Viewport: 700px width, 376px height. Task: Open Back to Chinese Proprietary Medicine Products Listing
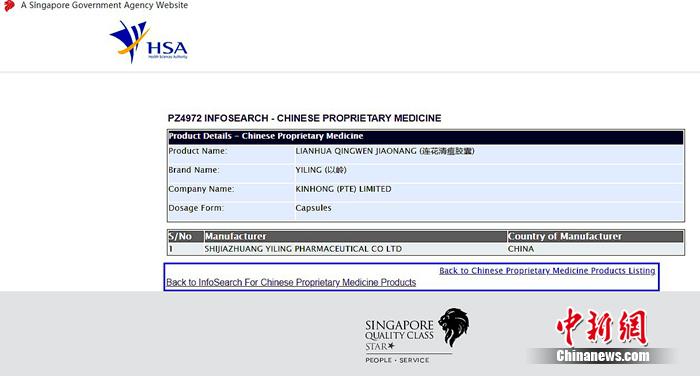coord(547,271)
